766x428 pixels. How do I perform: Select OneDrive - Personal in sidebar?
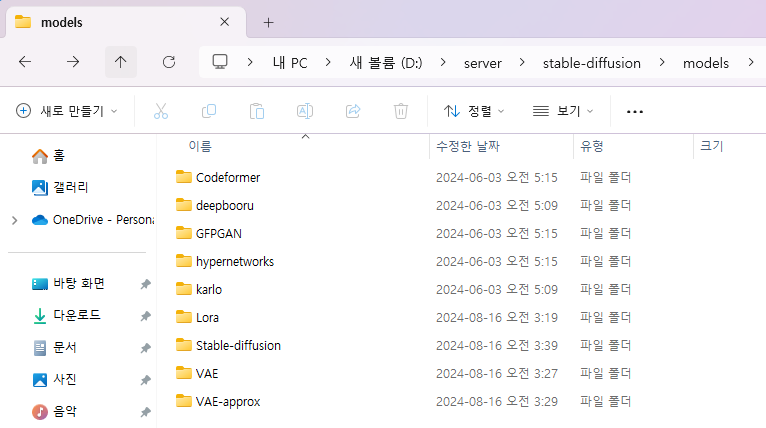click(92, 220)
